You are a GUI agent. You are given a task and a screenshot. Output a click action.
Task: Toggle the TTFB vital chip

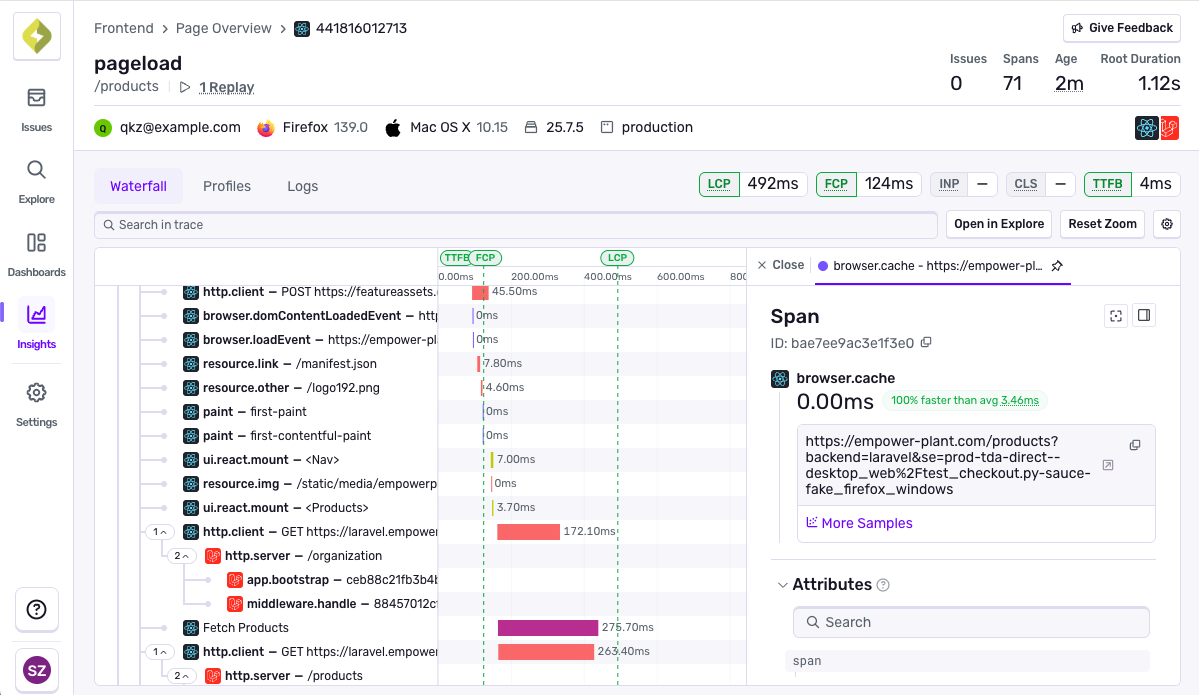click(1107, 184)
